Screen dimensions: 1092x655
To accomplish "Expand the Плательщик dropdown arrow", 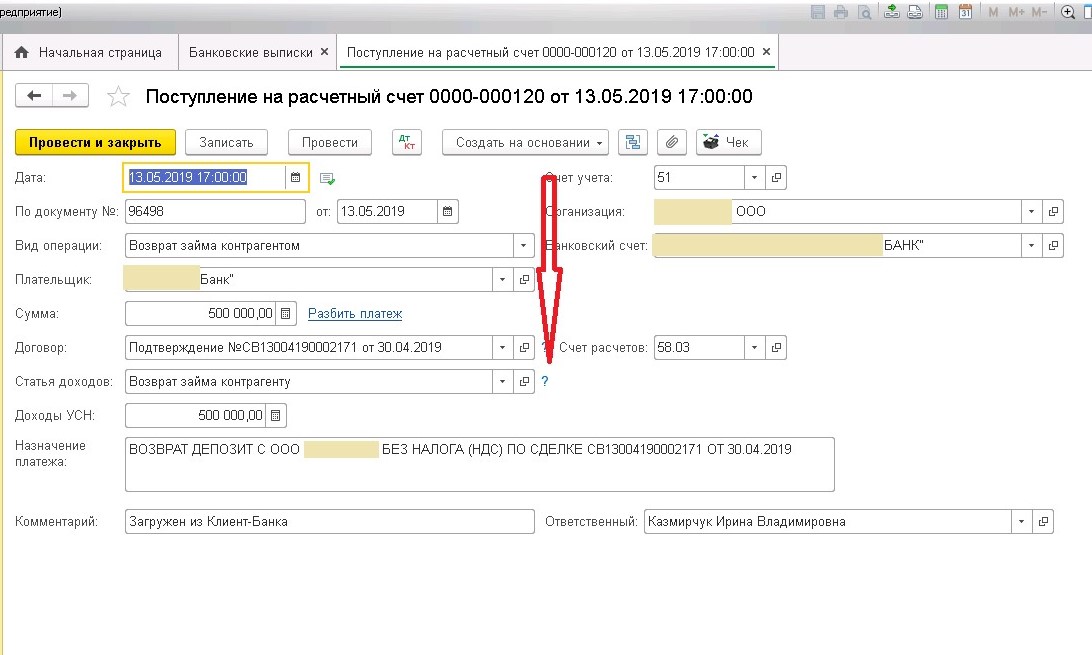I will pos(502,279).
